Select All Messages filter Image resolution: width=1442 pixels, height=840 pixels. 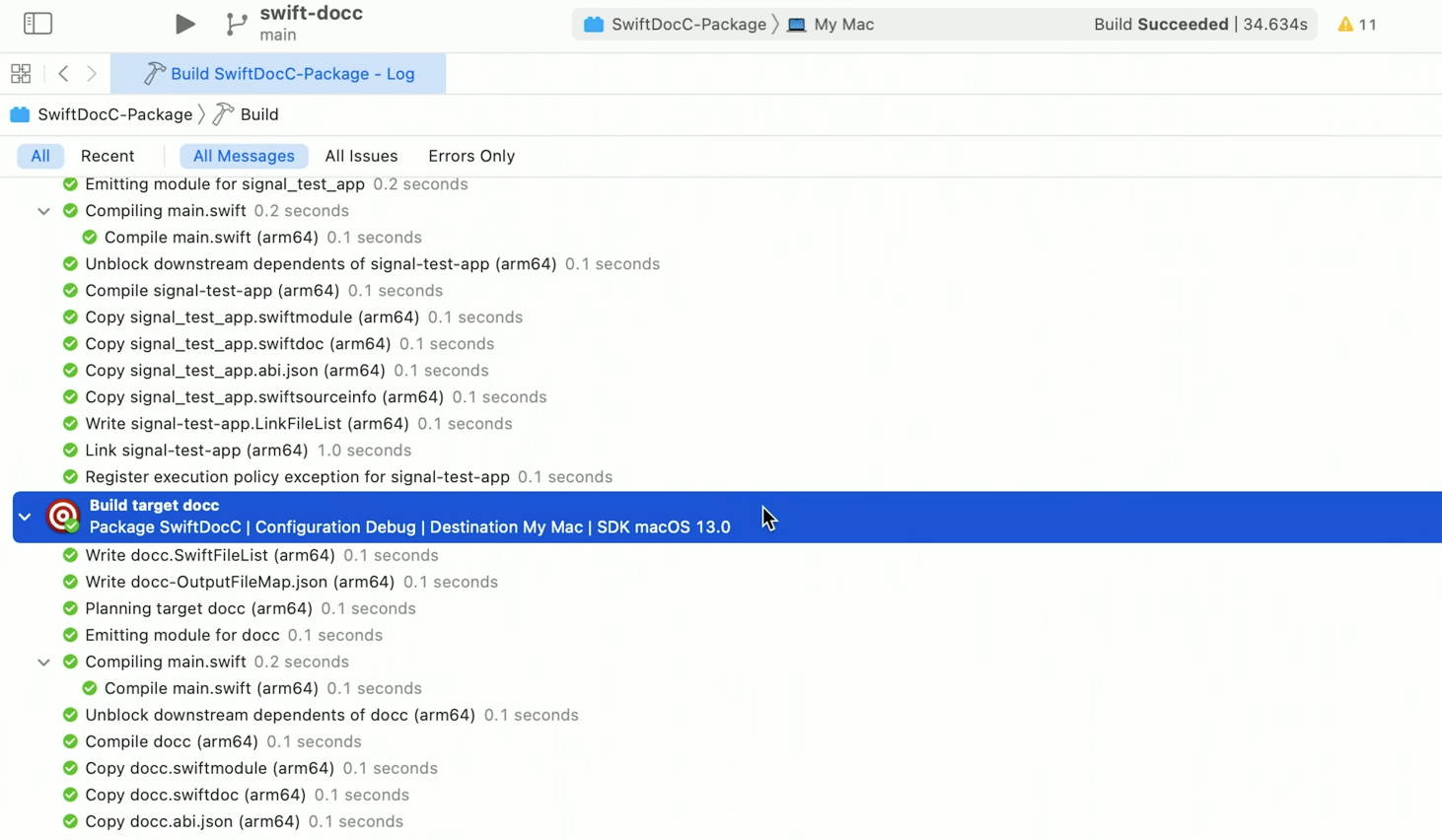244,156
